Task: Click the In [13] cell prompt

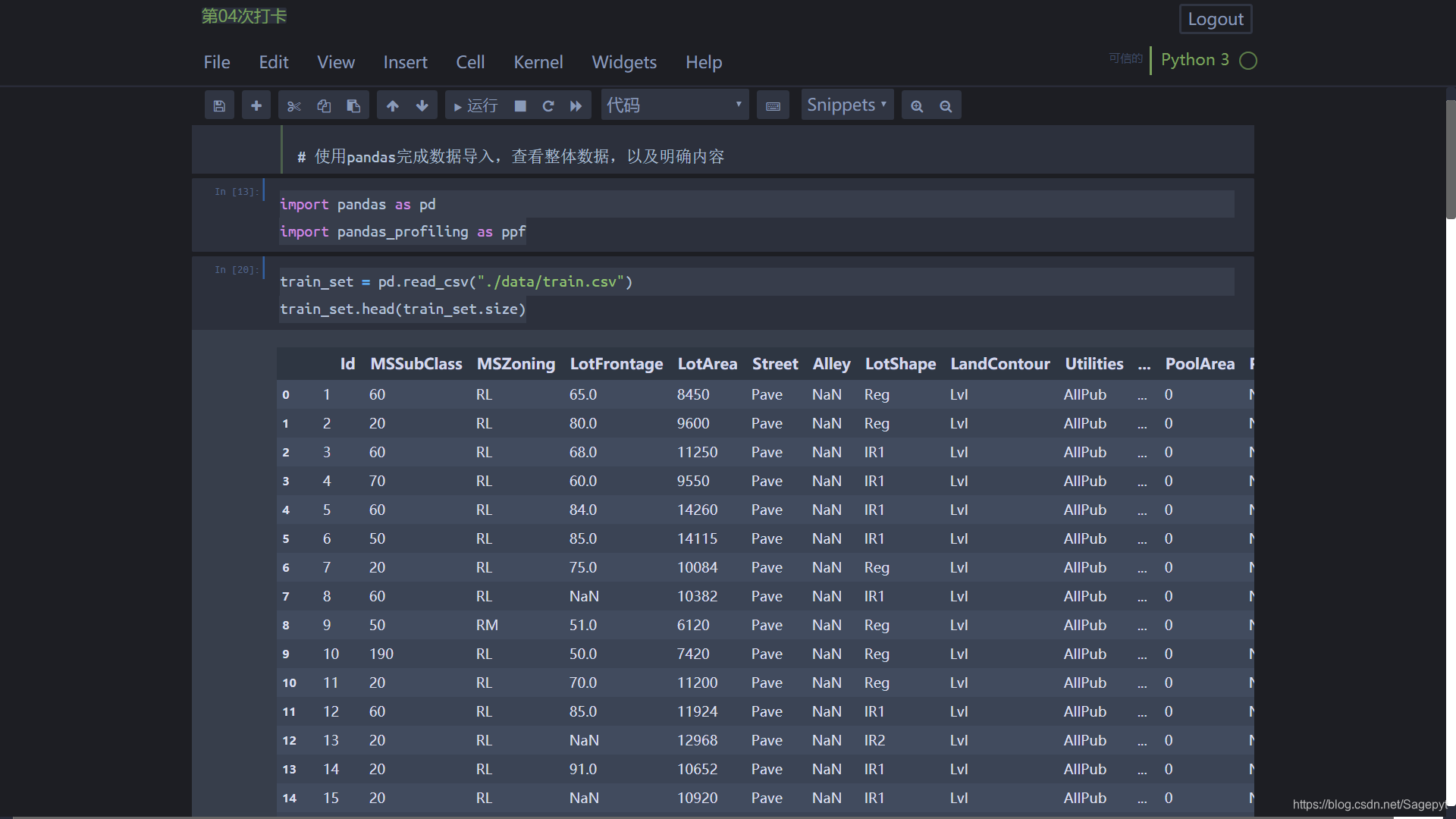Action: click(x=236, y=192)
